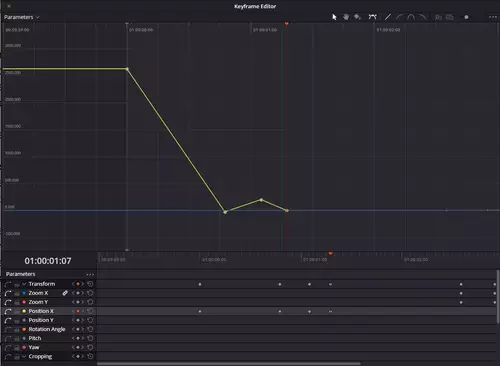Reset the Position X parameter

click(x=90, y=311)
